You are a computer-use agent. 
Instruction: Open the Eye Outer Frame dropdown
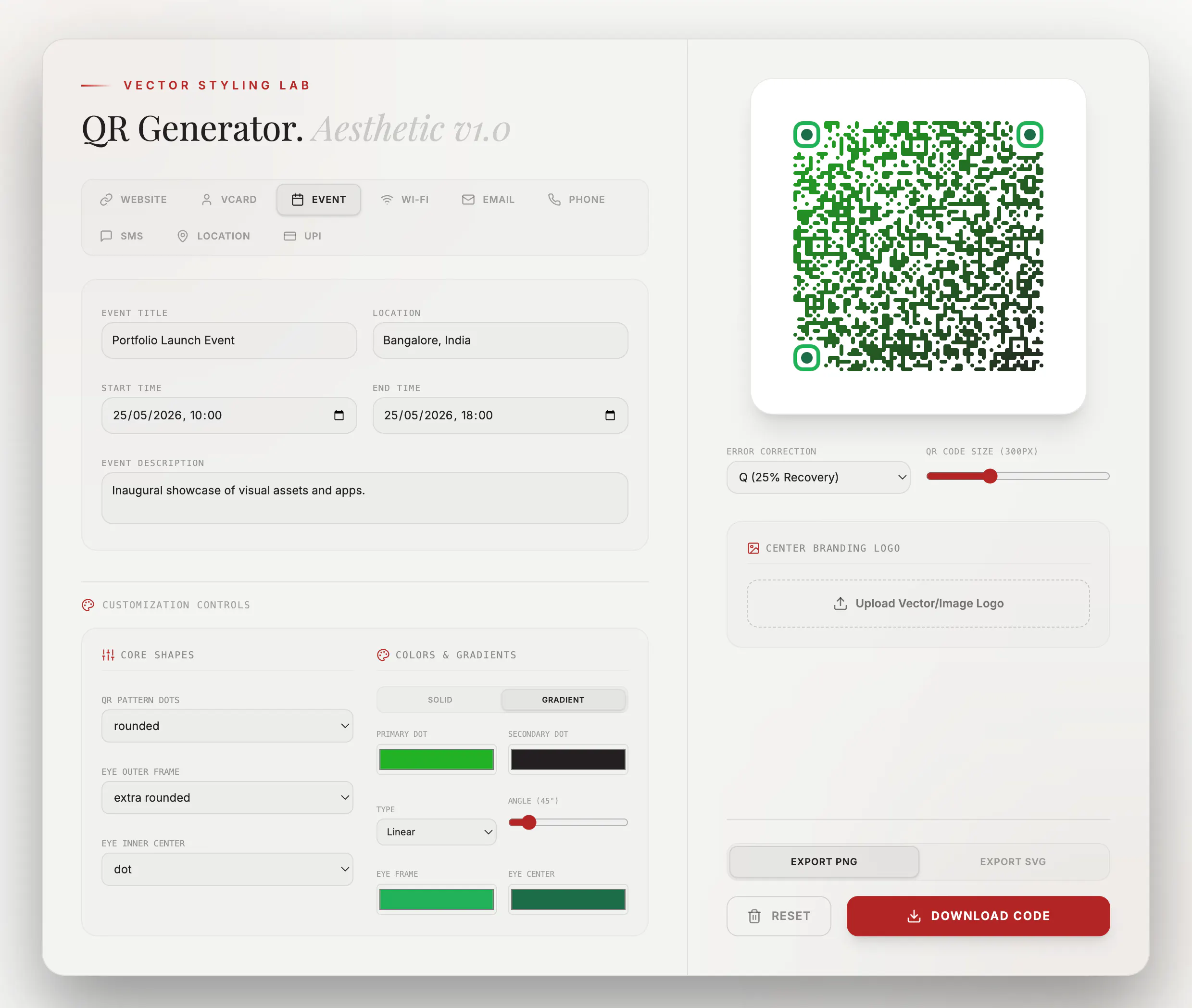click(227, 798)
